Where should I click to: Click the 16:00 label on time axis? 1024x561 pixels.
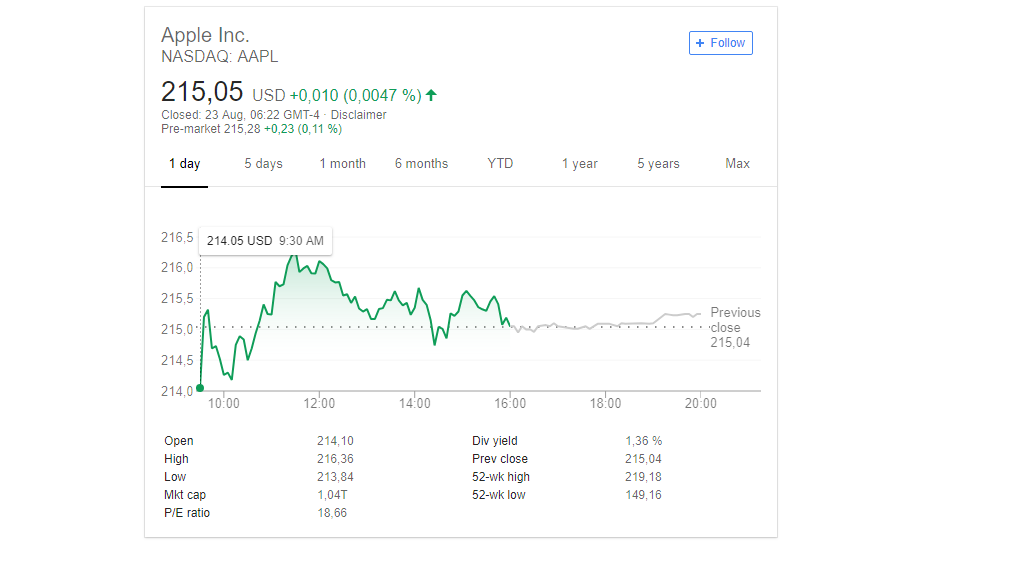[x=510, y=404]
